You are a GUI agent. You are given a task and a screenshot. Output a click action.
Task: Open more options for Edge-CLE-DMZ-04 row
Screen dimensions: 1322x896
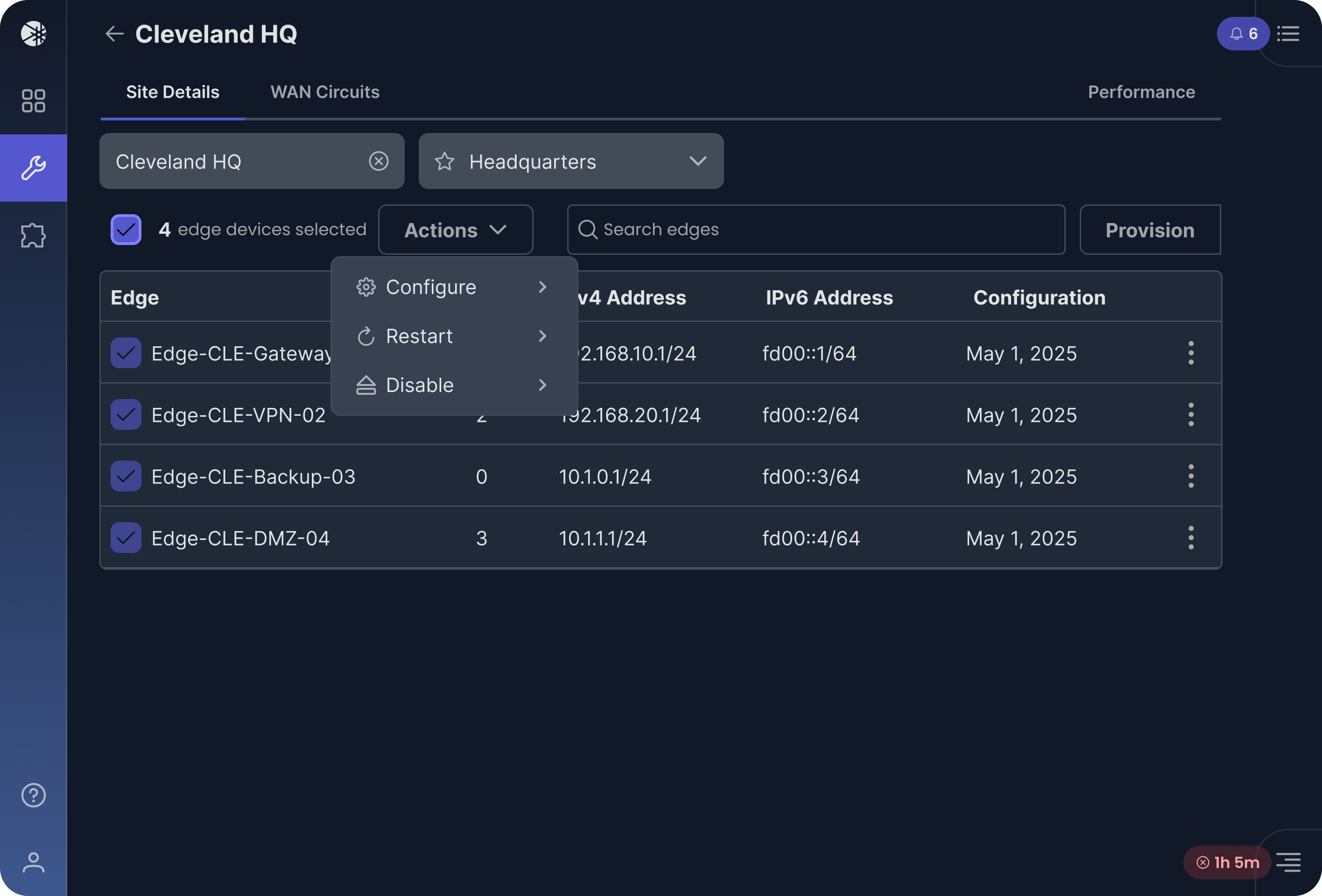click(x=1191, y=538)
